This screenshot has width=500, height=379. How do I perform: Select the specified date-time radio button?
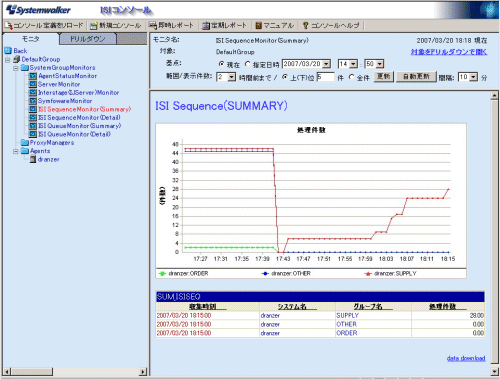[247, 64]
